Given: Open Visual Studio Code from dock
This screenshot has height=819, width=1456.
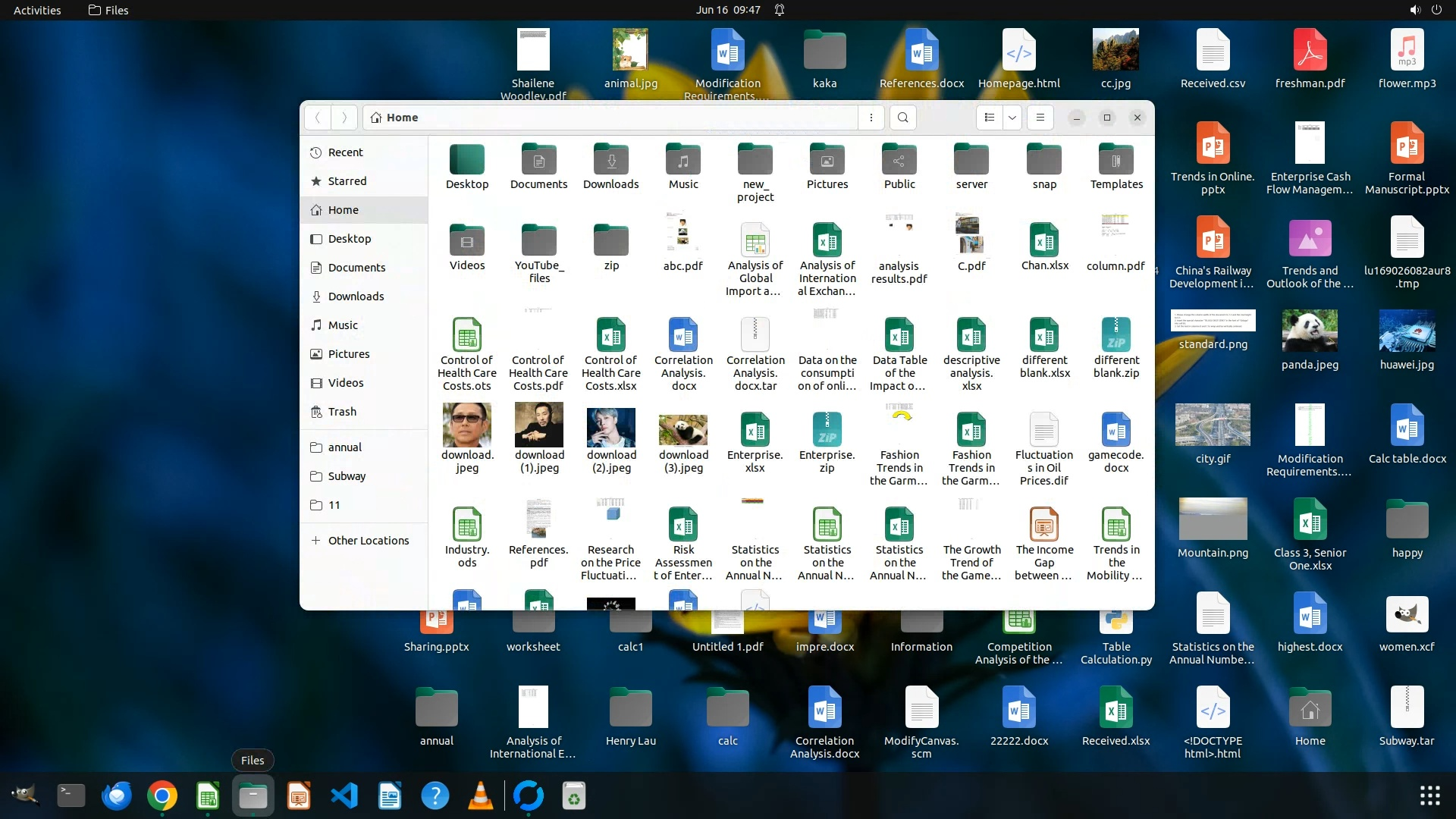Looking at the screenshot, I should 344,796.
